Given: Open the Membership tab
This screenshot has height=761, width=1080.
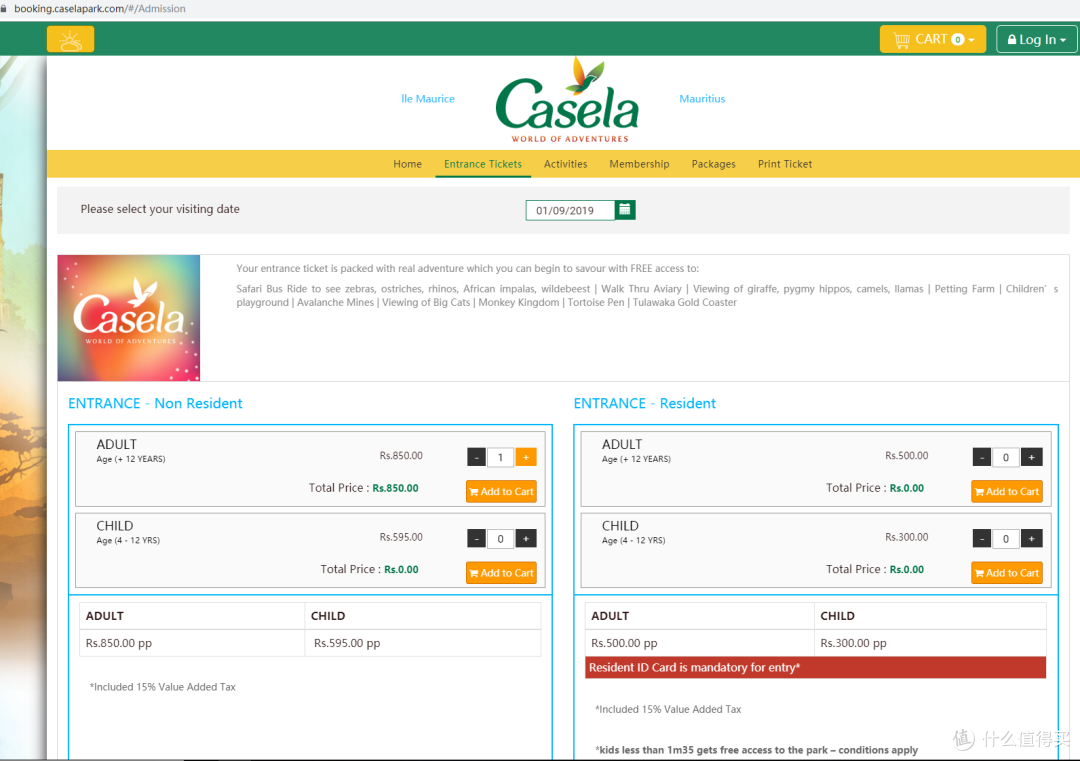Looking at the screenshot, I should pos(639,164).
